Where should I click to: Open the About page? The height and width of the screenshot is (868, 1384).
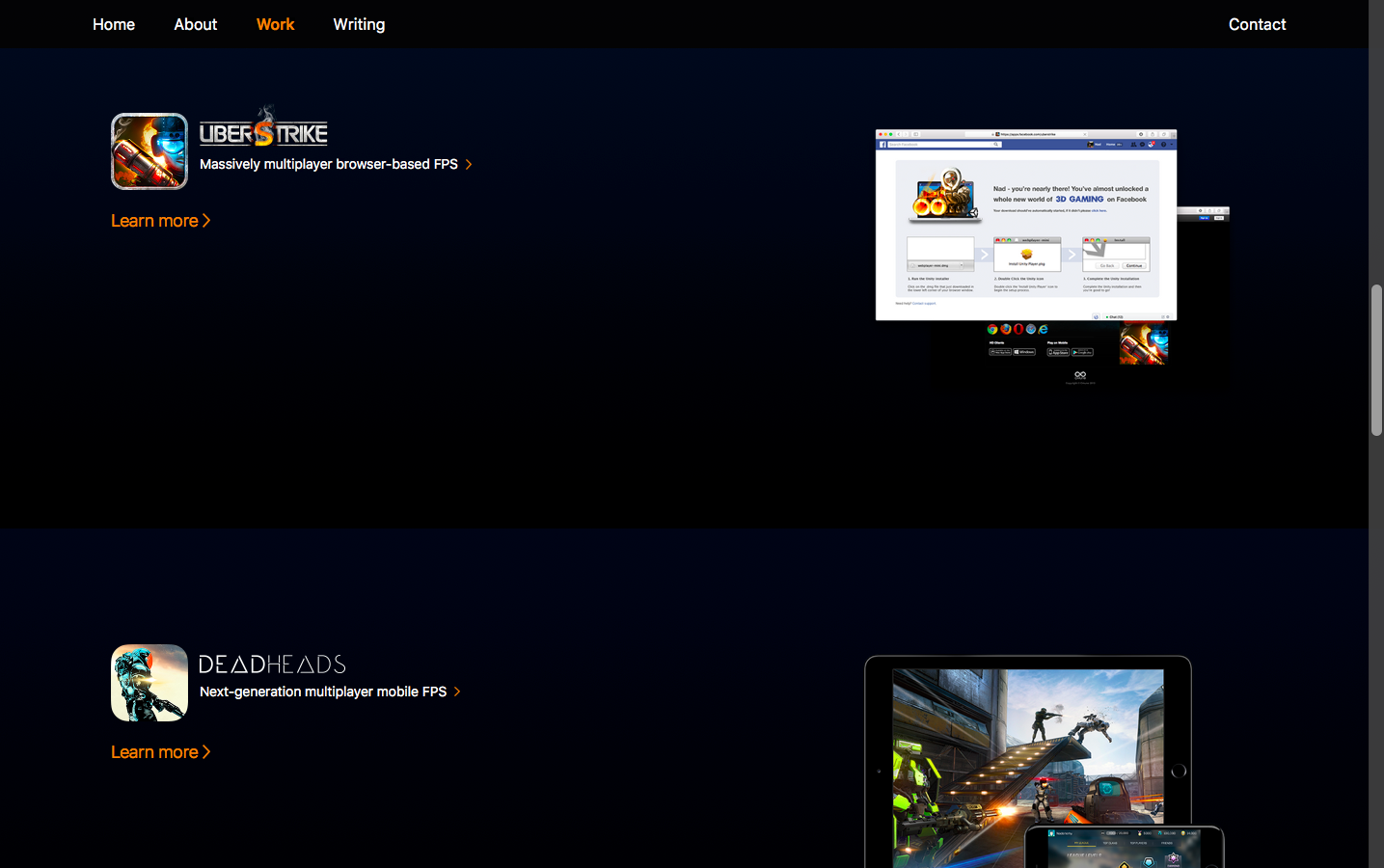click(196, 24)
